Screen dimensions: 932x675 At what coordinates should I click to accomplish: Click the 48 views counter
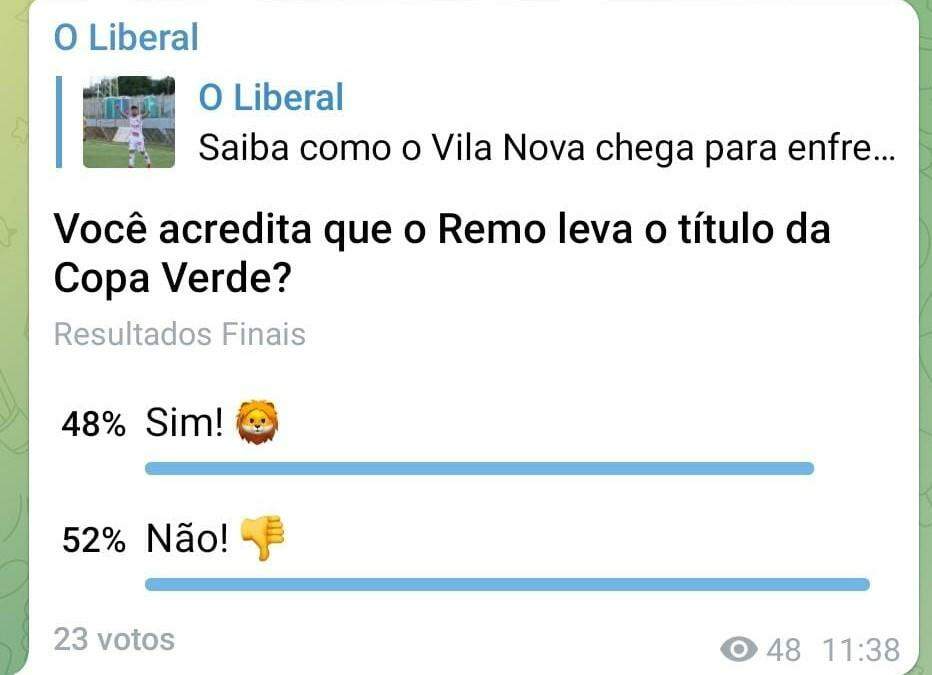pyautogui.click(x=784, y=650)
